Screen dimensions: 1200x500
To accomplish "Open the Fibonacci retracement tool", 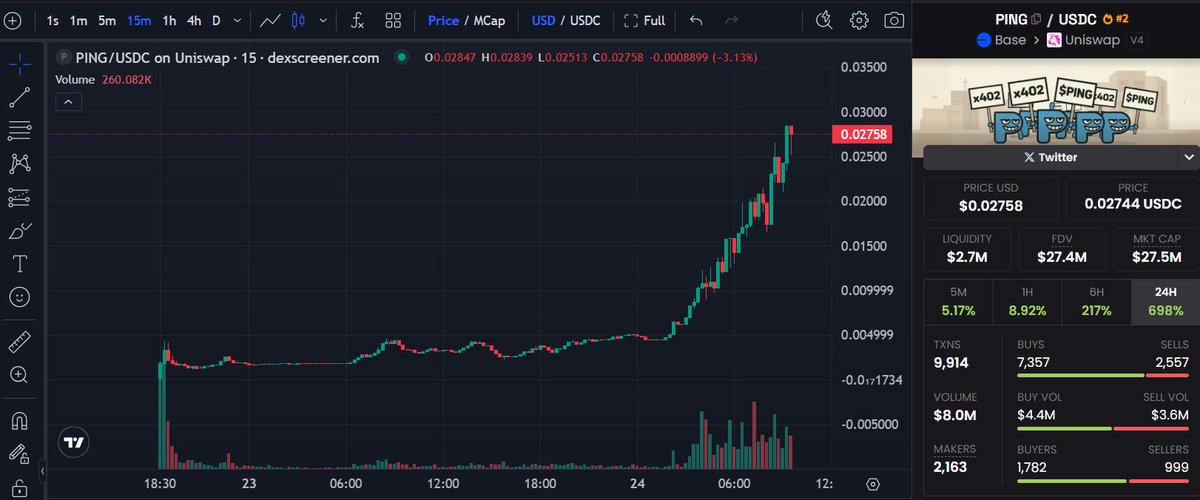I will pyautogui.click(x=19, y=130).
